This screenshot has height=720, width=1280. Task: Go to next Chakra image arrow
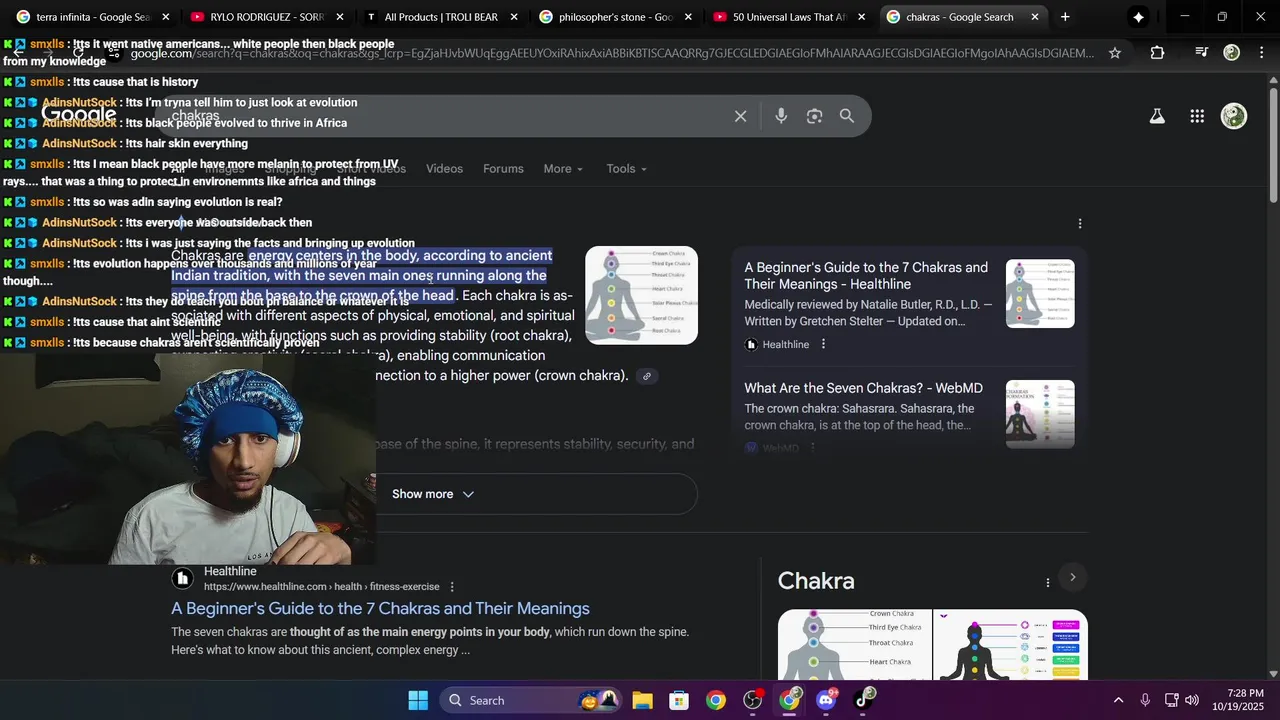click(x=1072, y=577)
